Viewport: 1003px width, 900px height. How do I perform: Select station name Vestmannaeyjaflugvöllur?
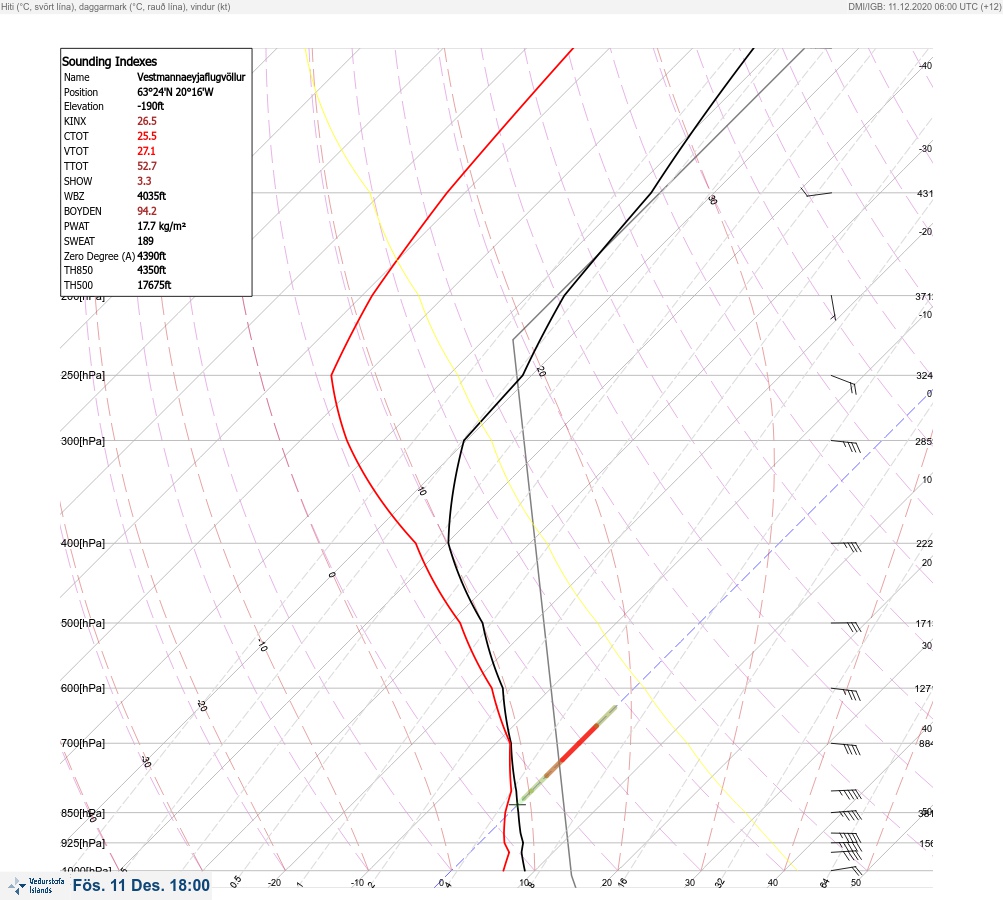point(191,77)
